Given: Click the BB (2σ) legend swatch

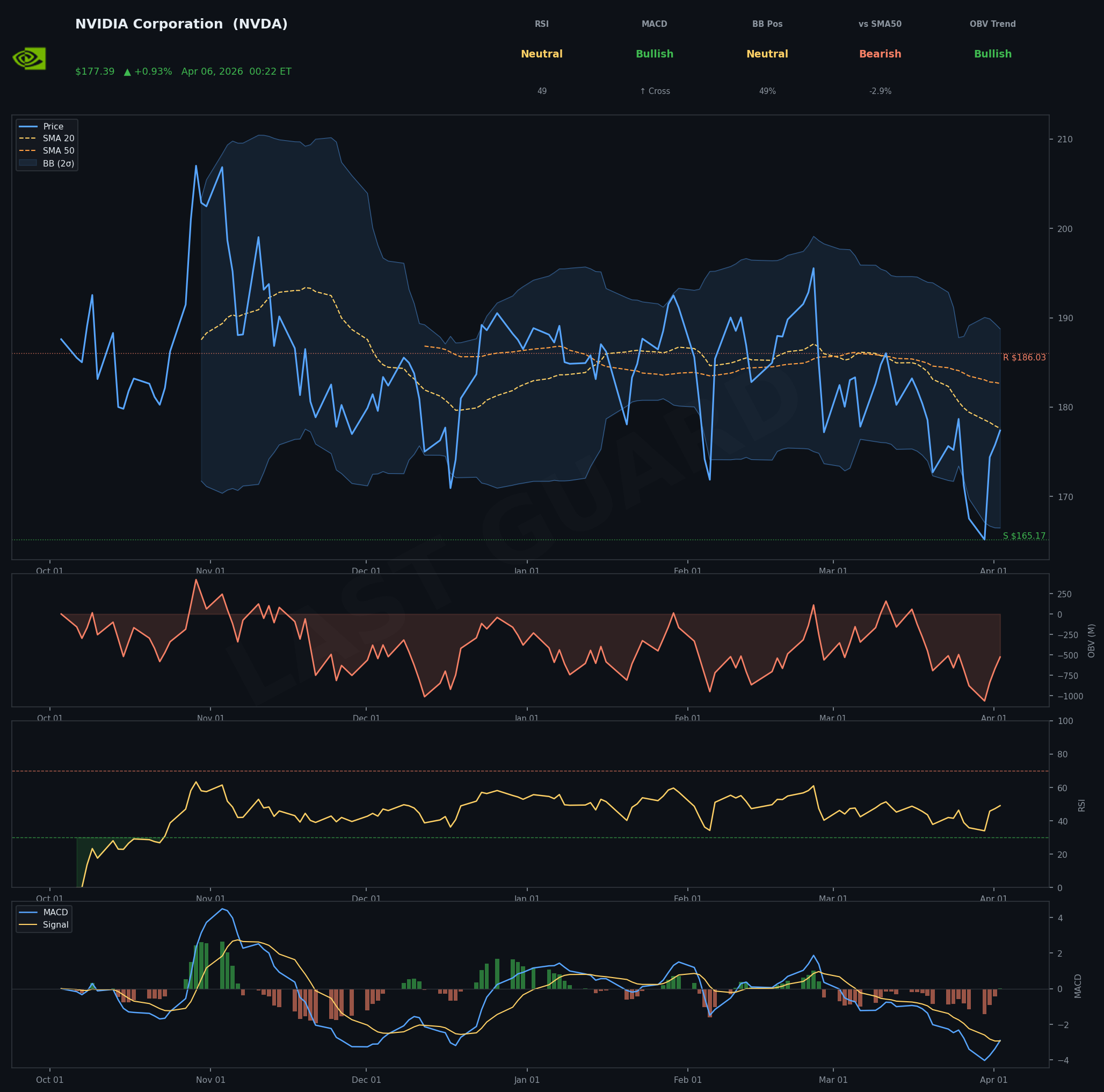Looking at the screenshot, I should click(28, 163).
